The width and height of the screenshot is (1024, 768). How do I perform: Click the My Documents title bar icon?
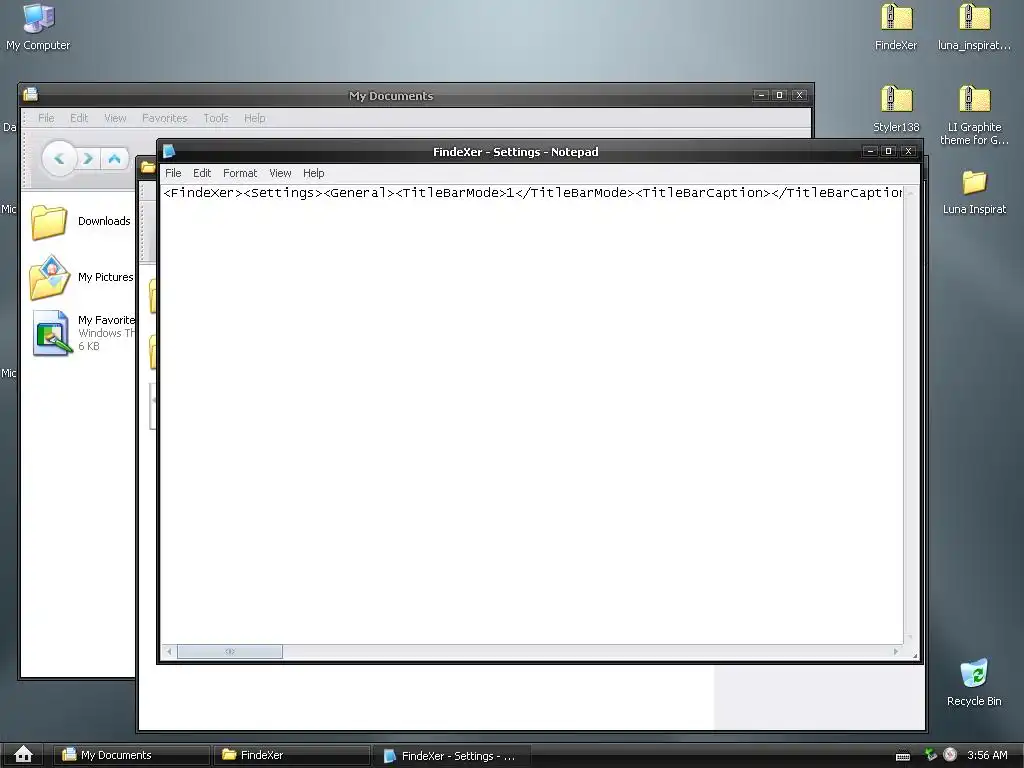pyautogui.click(x=30, y=95)
